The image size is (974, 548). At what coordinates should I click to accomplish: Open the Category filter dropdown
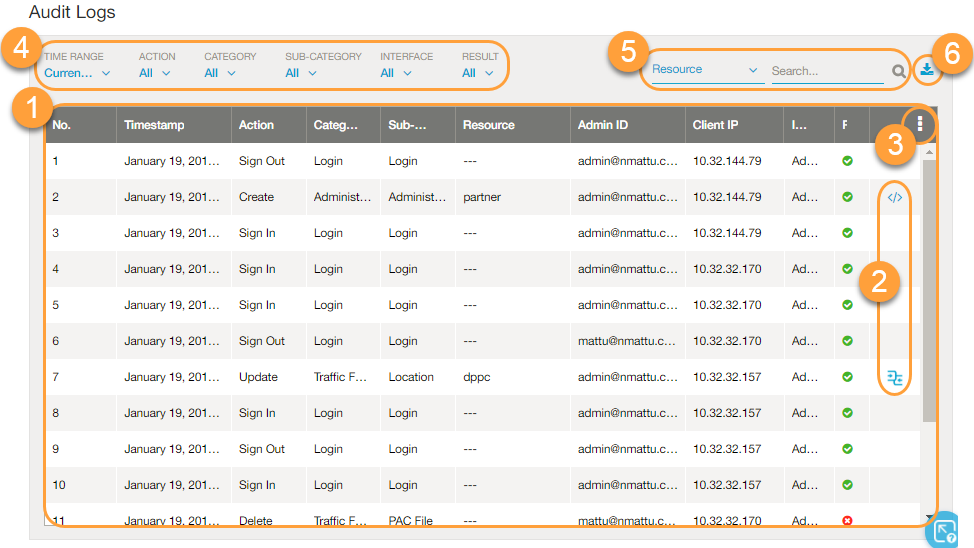(220, 73)
